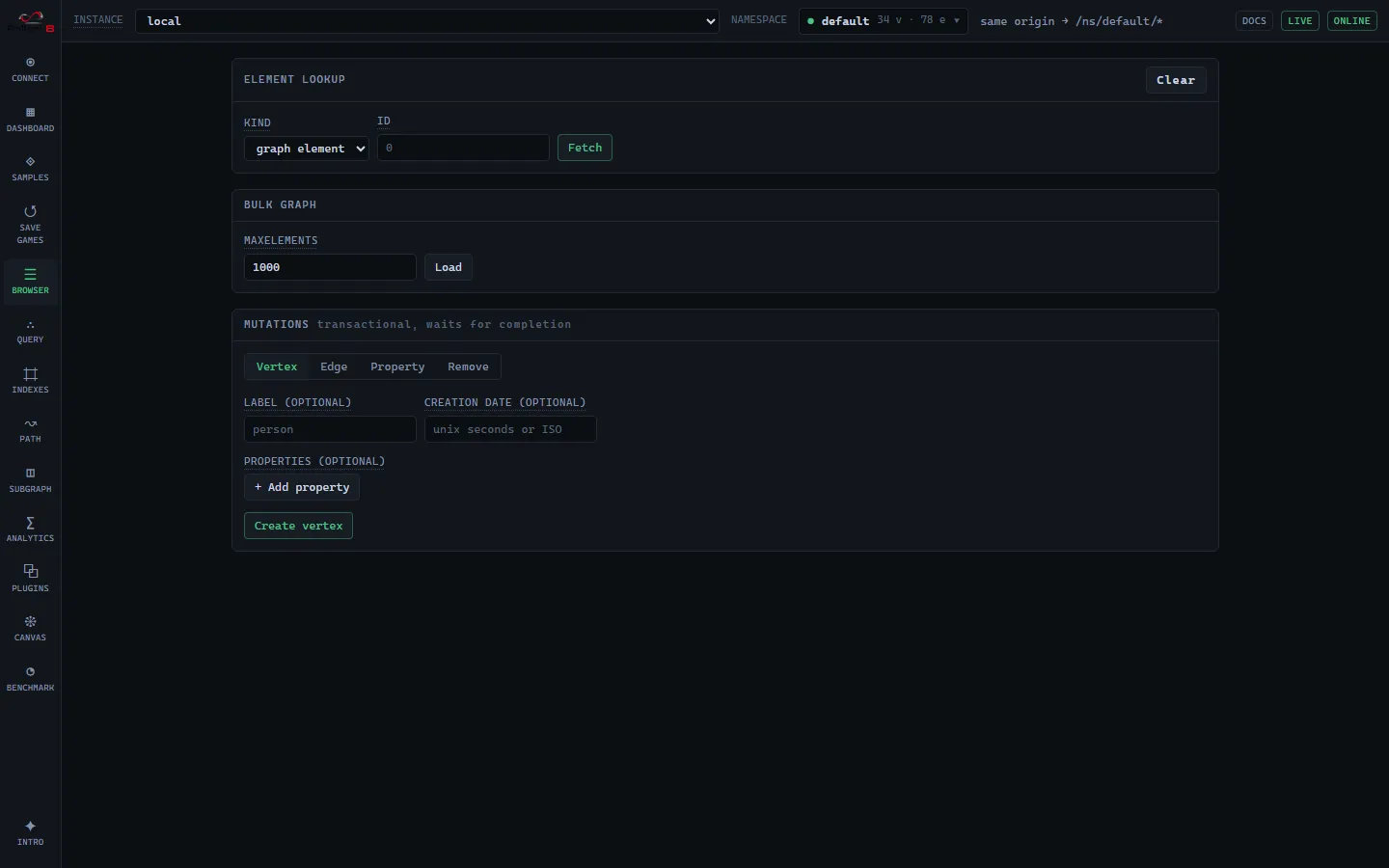Click the ONLINE status badge
The width and height of the screenshot is (1389, 868).
click(1351, 21)
